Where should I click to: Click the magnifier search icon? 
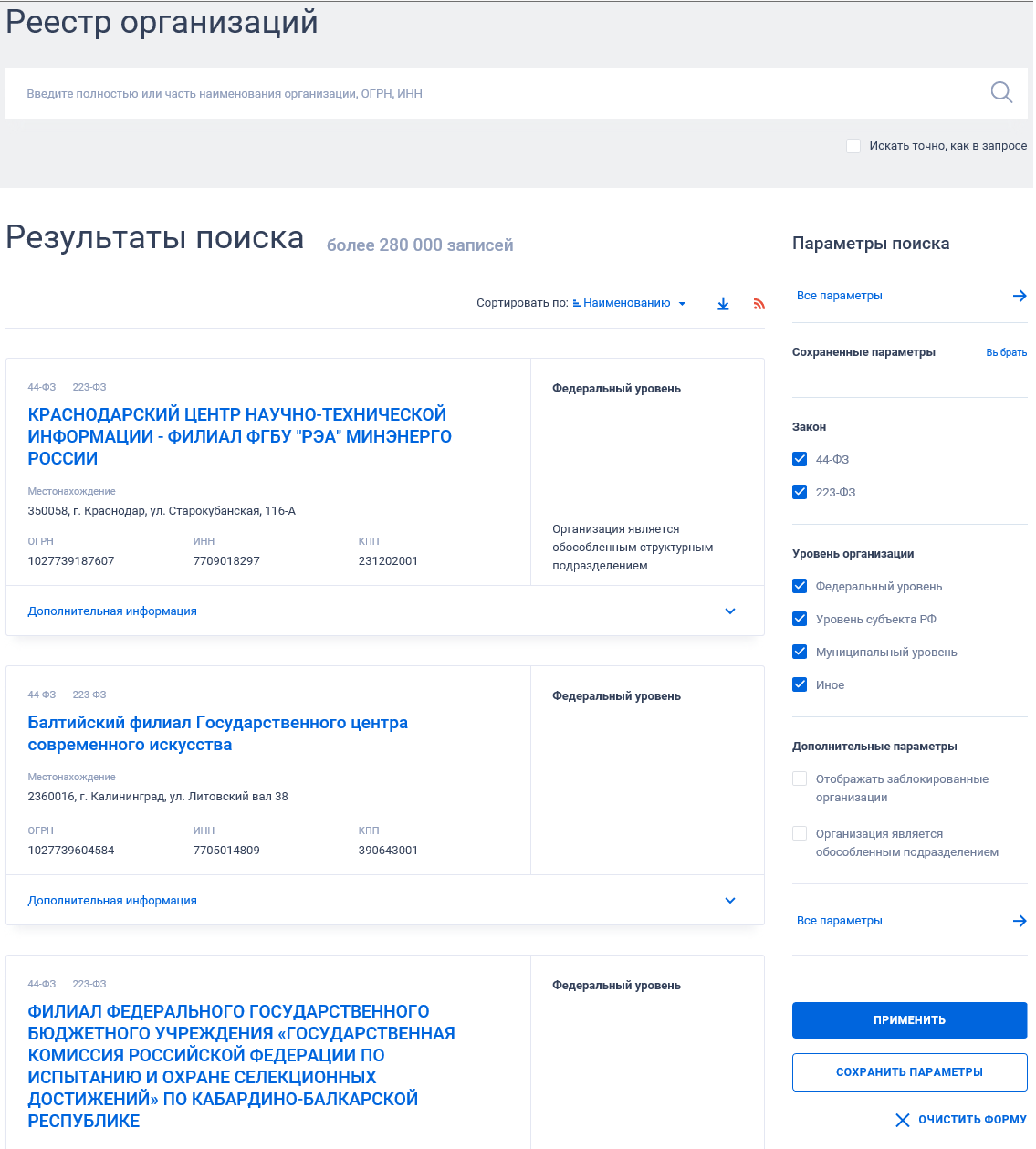[x=1001, y=92]
